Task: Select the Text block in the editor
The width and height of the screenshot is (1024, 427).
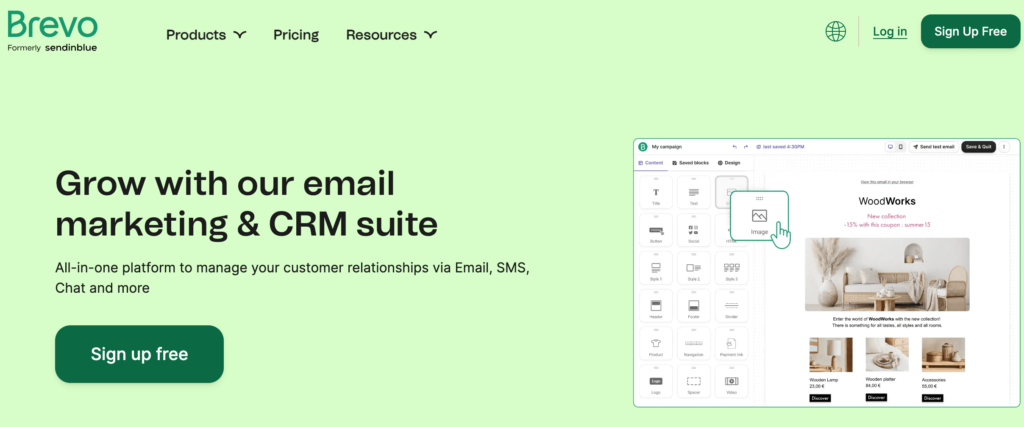Action: (x=694, y=194)
